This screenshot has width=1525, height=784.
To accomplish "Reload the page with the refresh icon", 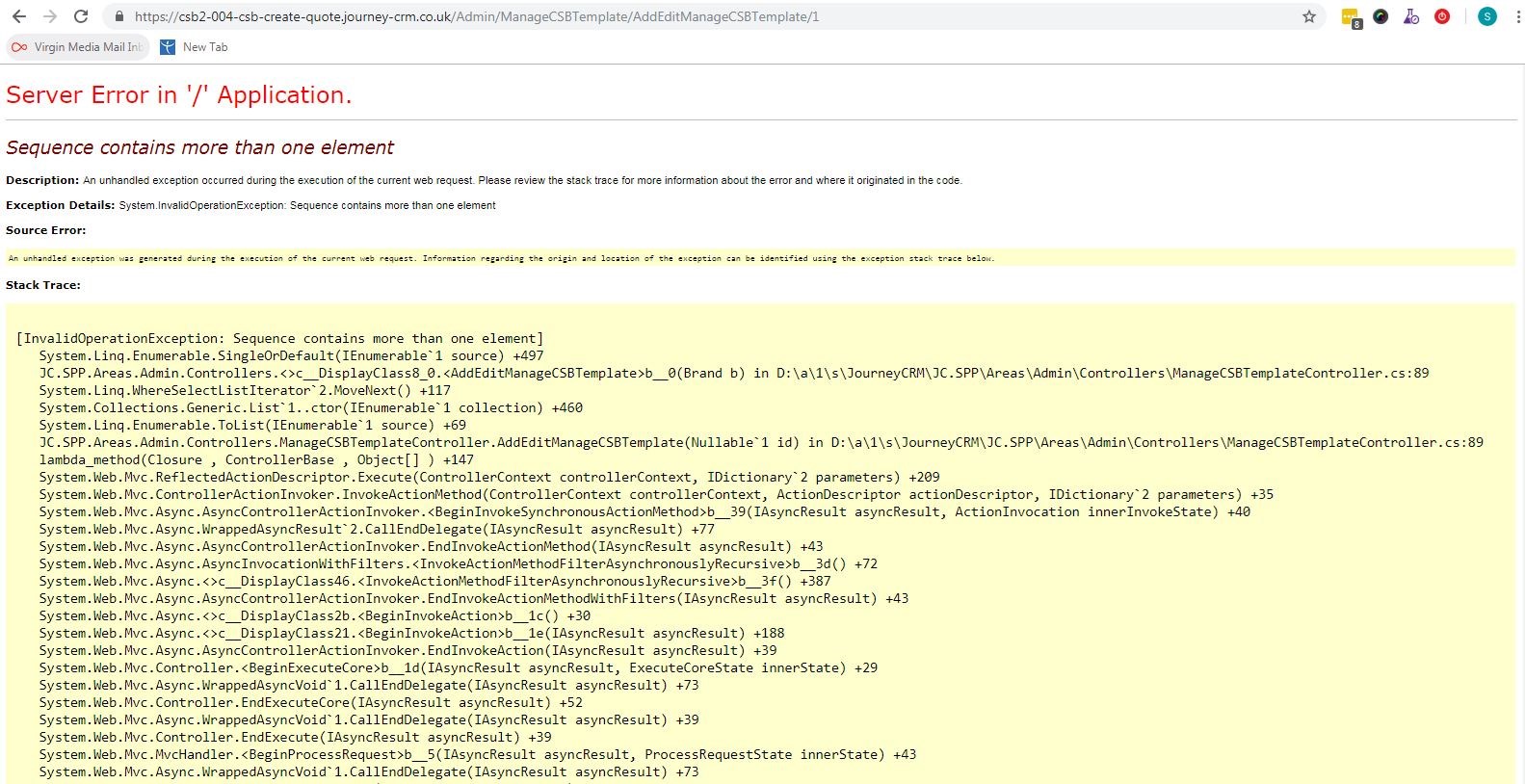I will pos(81,16).
